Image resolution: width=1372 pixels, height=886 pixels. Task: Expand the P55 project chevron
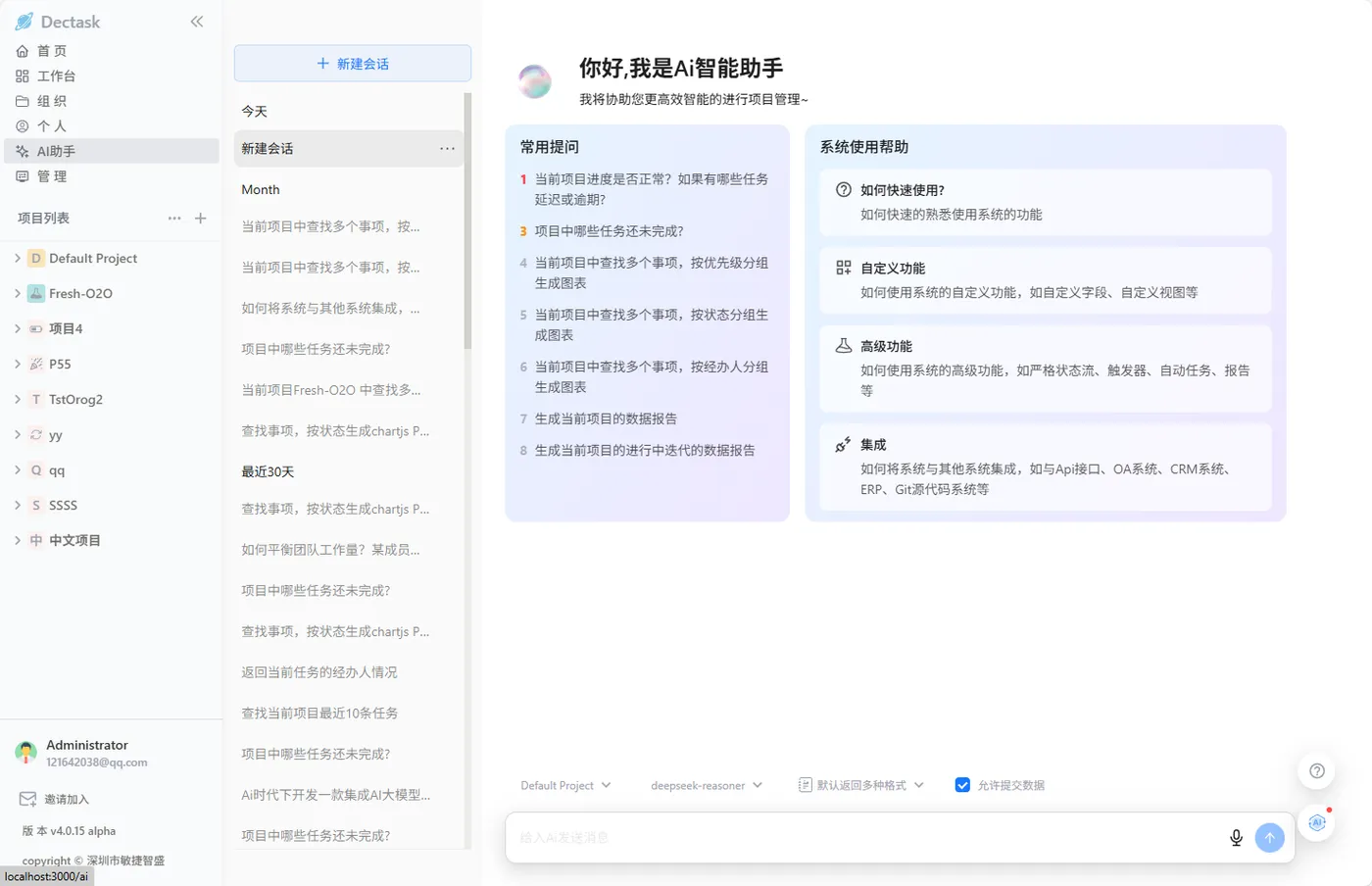pos(17,365)
